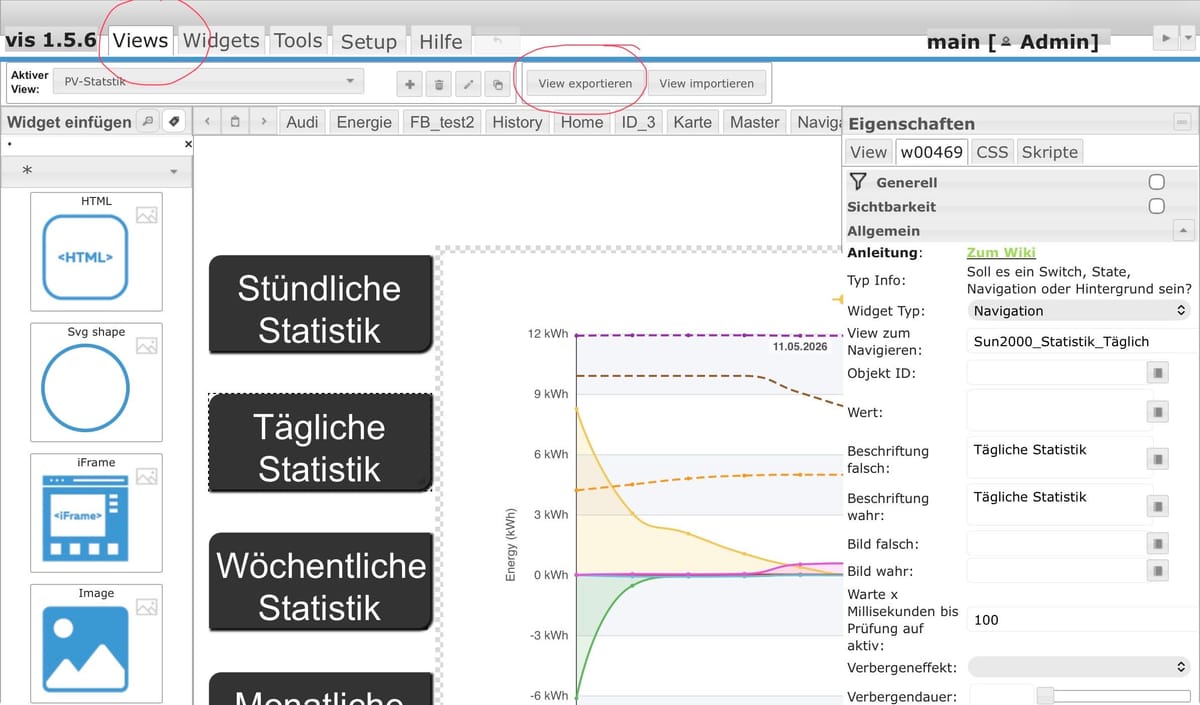The width and height of the screenshot is (1200, 705).
Task: Select the Svg shape widget
Action: pyautogui.click(x=96, y=382)
